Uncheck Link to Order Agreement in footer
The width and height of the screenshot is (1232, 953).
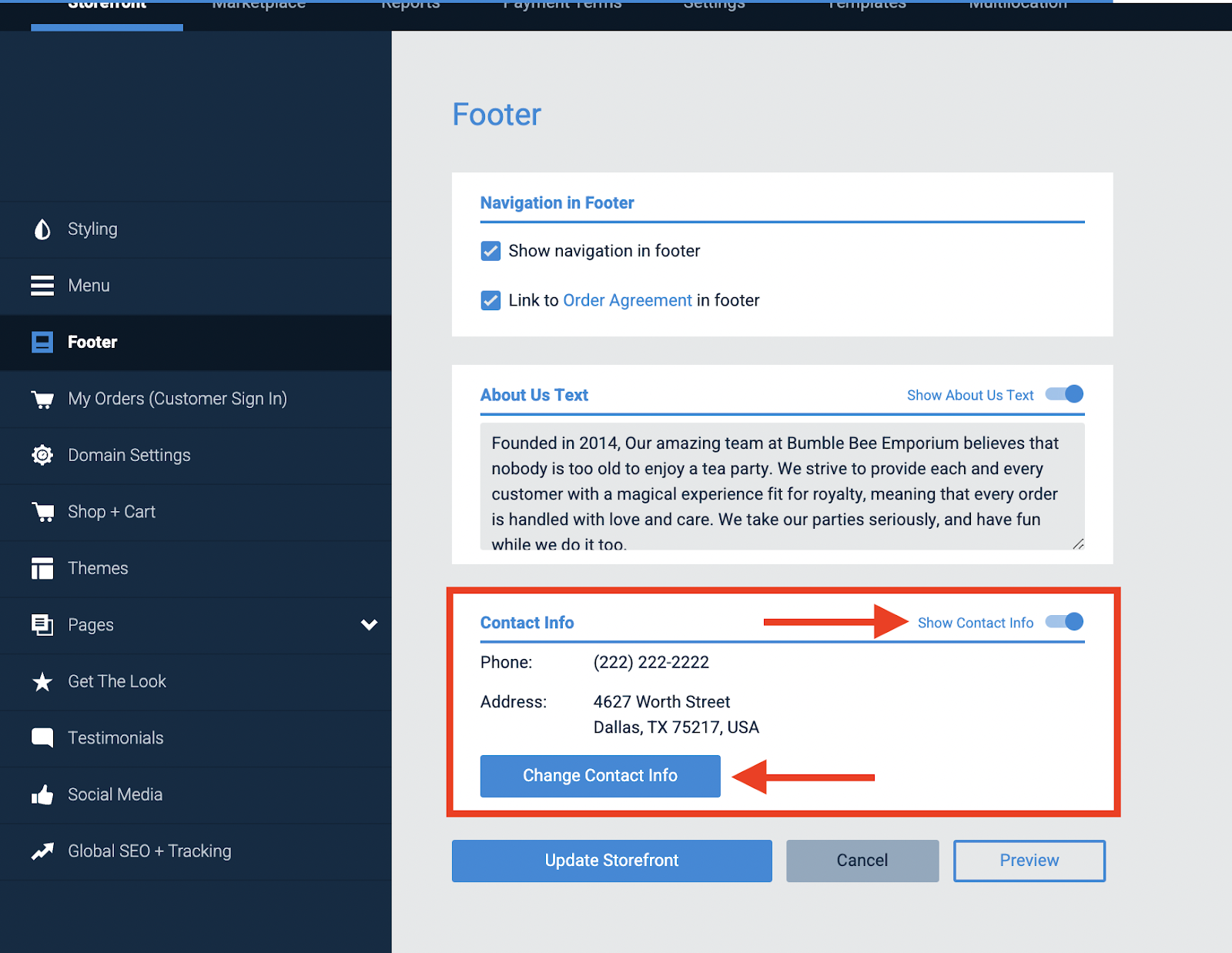[x=490, y=300]
